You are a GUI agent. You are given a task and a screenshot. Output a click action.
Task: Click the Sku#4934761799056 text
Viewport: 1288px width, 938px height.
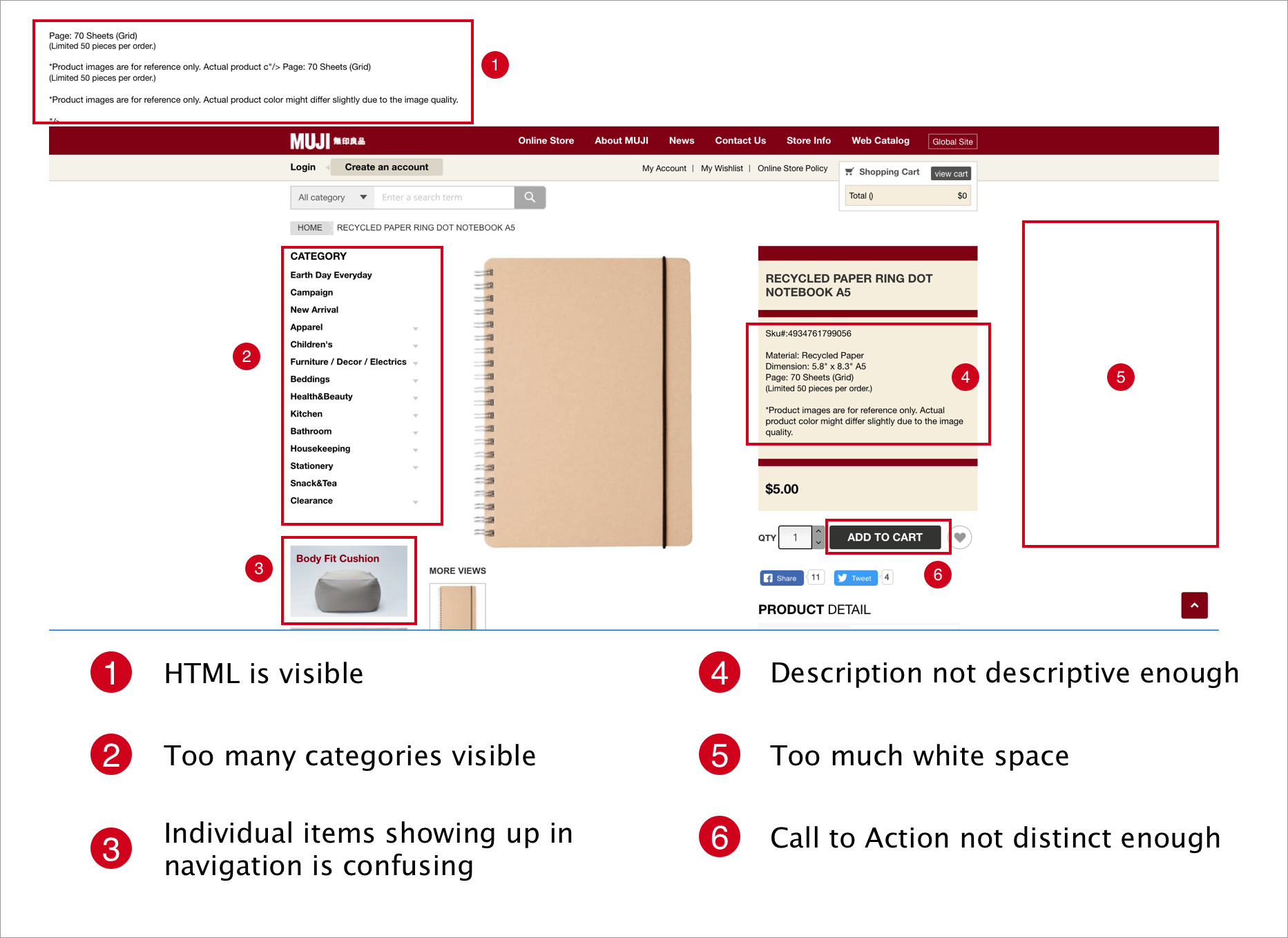[x=808, y=334]
